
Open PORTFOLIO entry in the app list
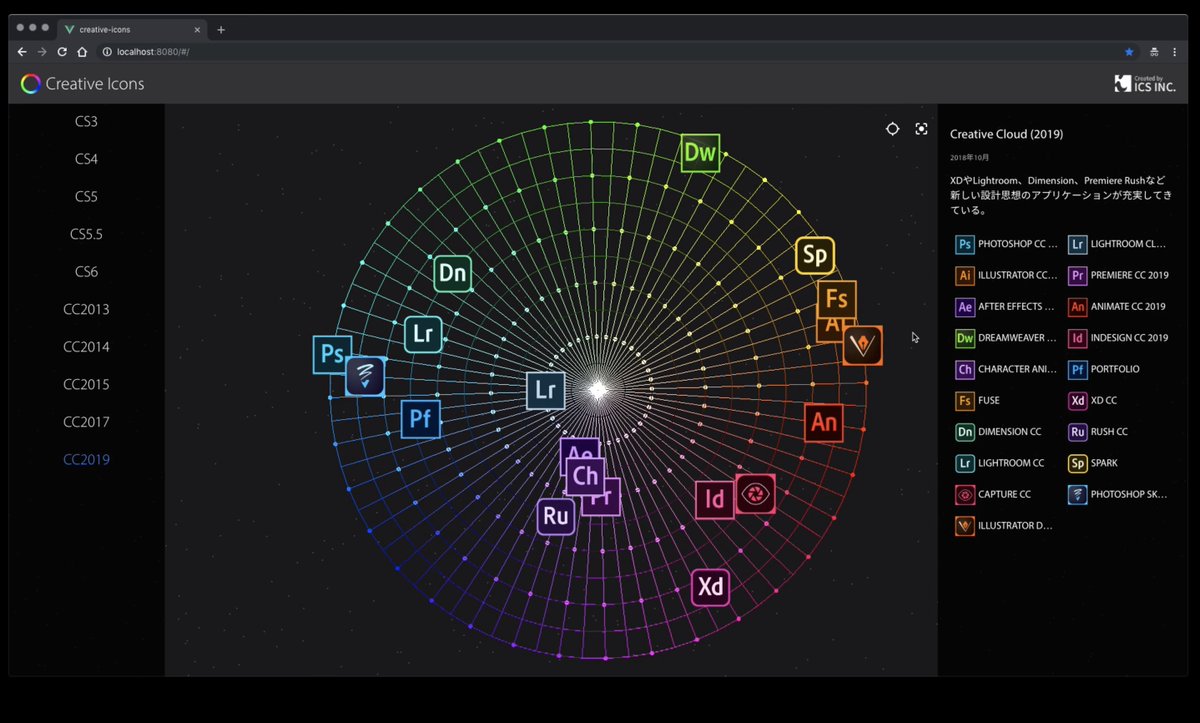point(1105,369)
